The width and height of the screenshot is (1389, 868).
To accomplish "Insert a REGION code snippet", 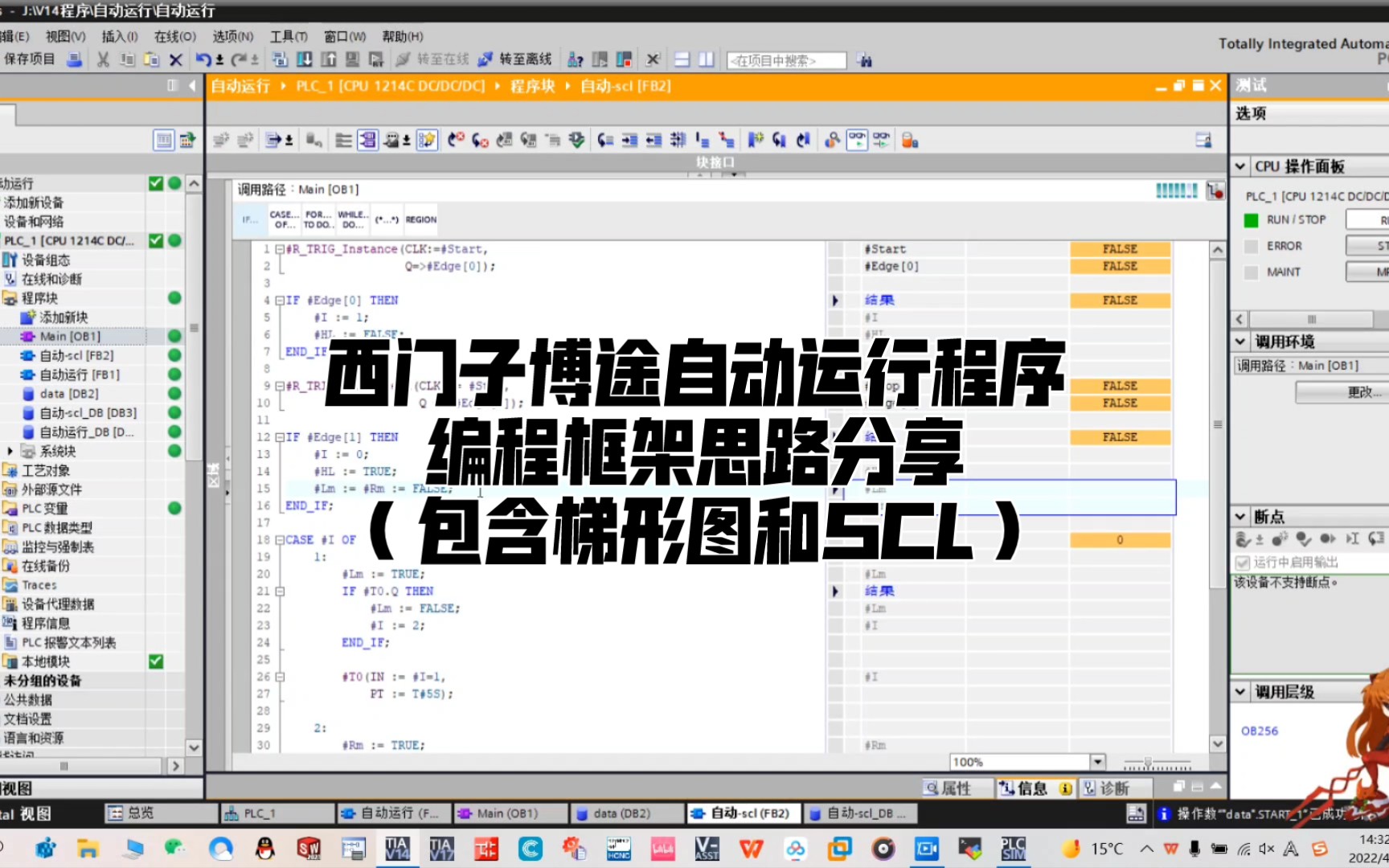I will 420,219.
